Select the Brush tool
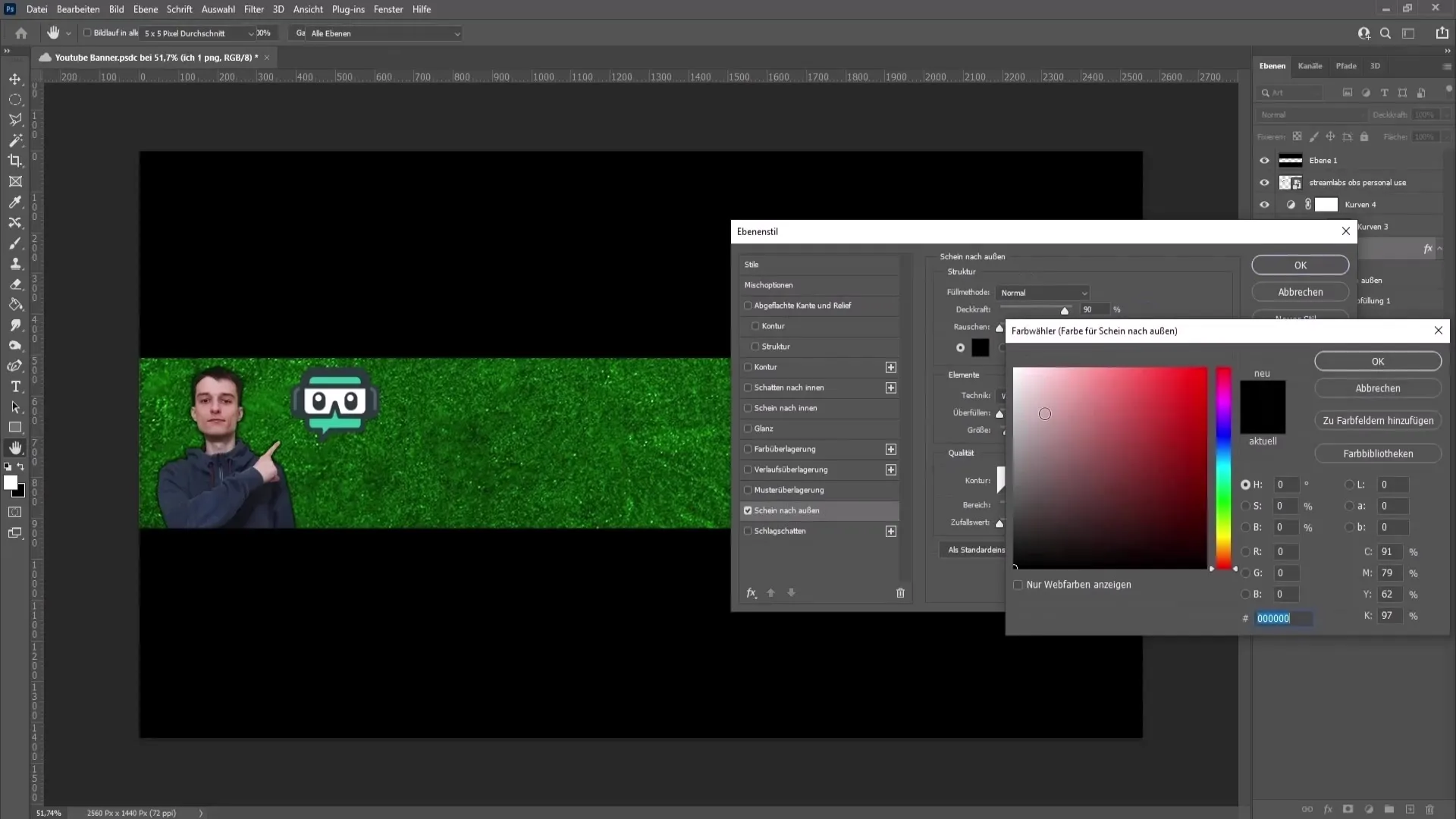The width and height of the screenshot is (1456, 819). (14, 242)
